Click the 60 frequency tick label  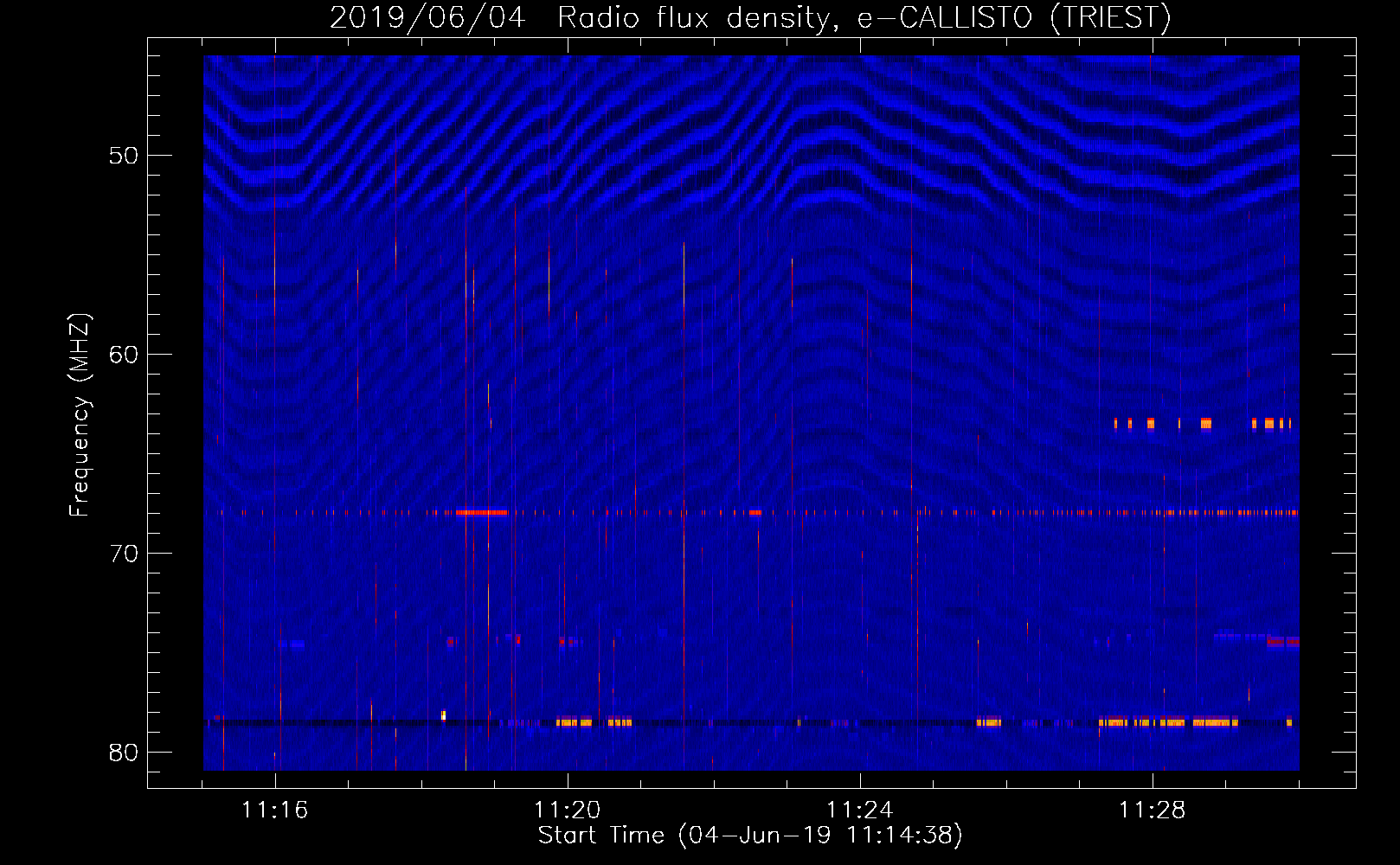[124, 355]
